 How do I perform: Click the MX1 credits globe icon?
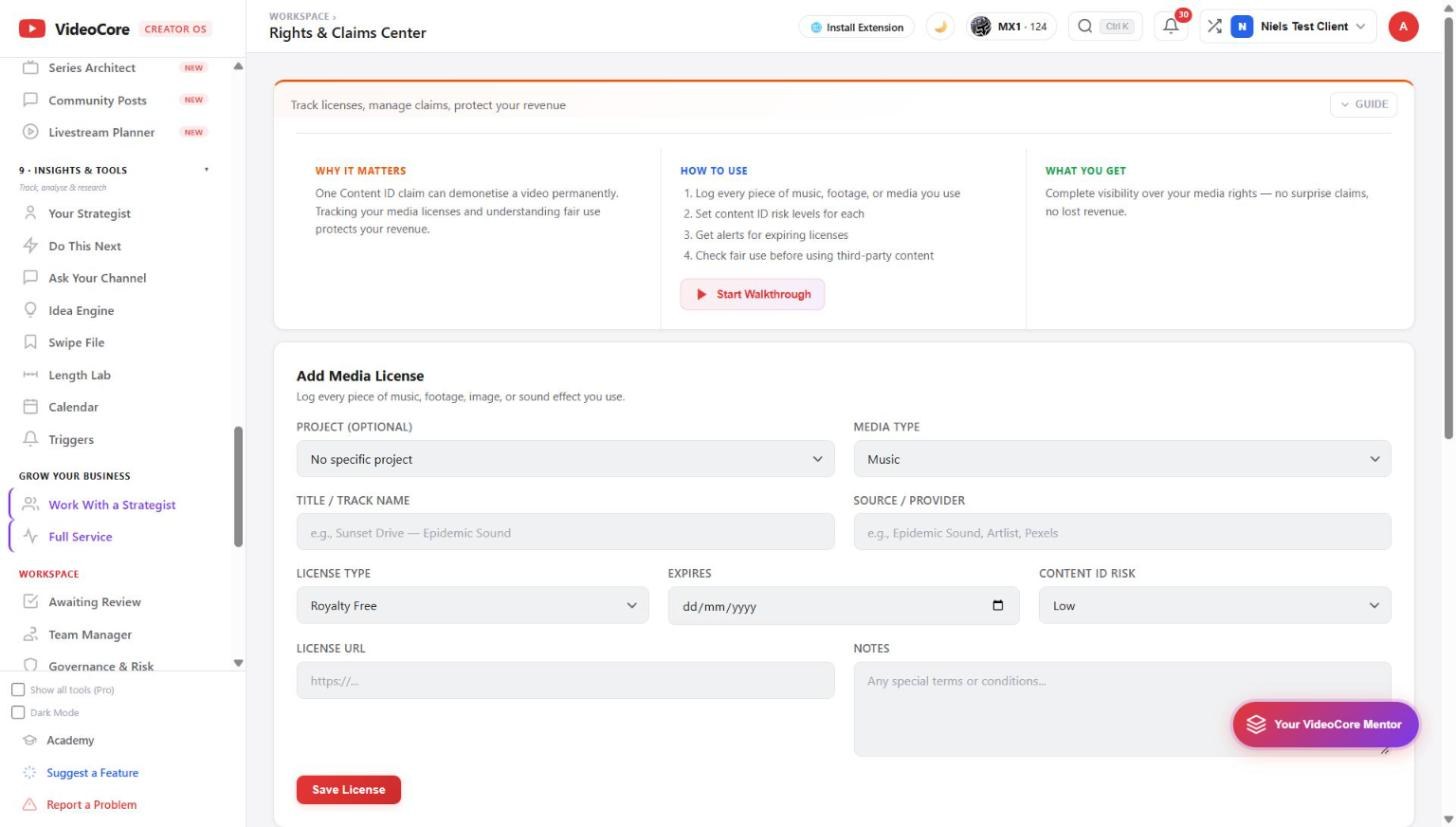[x=980, y=27]
